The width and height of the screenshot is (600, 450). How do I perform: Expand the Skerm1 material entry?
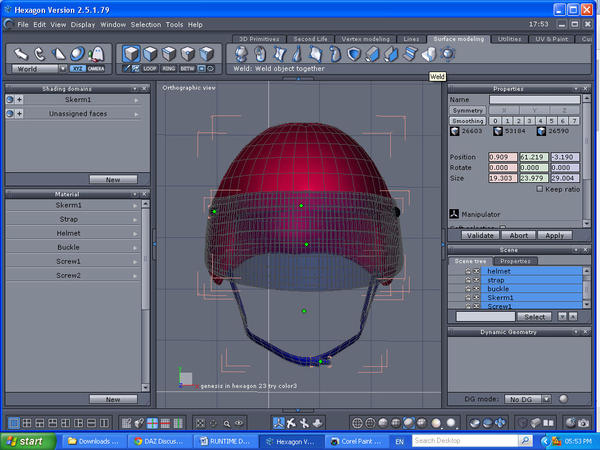click(x=134, y=205)
